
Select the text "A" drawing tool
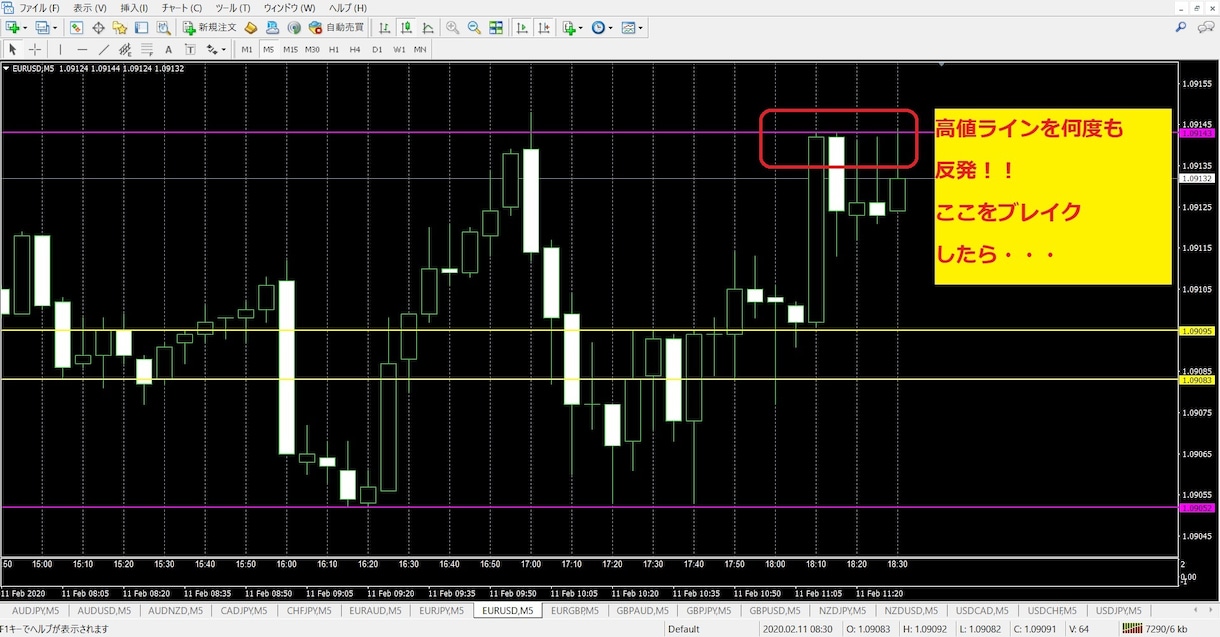point(167,49)
